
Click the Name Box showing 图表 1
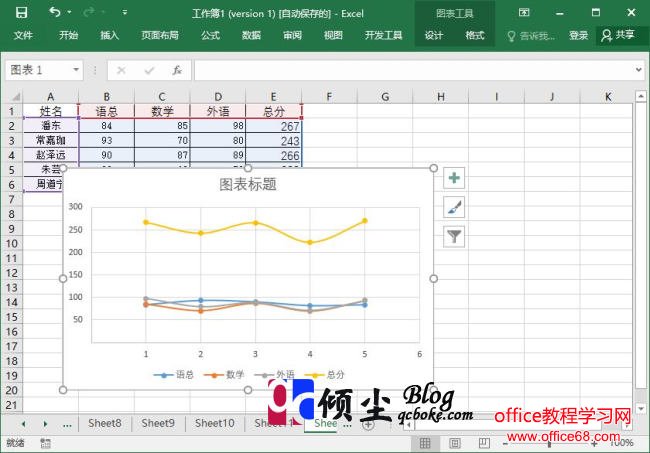click(x=38, y=70)
